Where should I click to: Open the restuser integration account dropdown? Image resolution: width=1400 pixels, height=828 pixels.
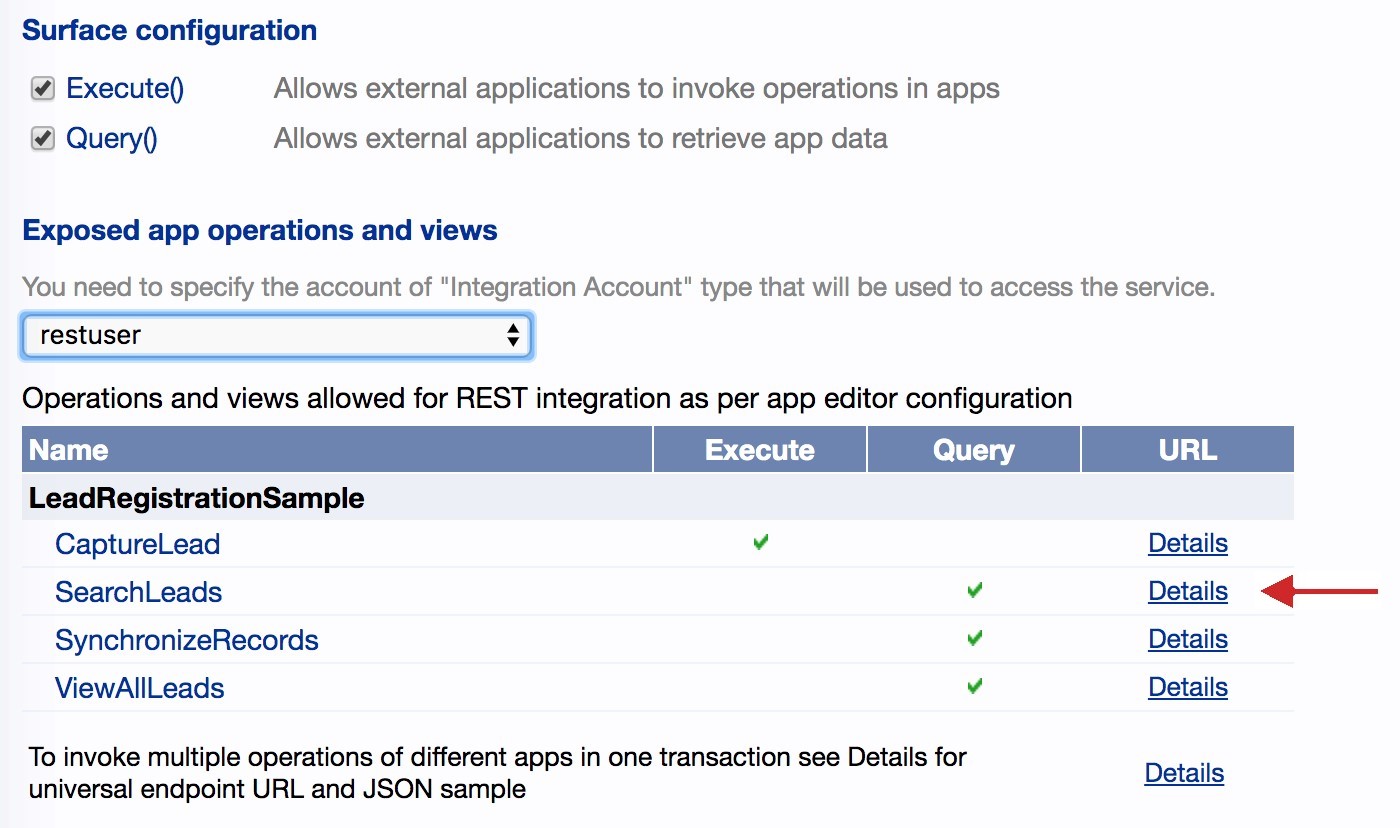[x=277, y=336]
